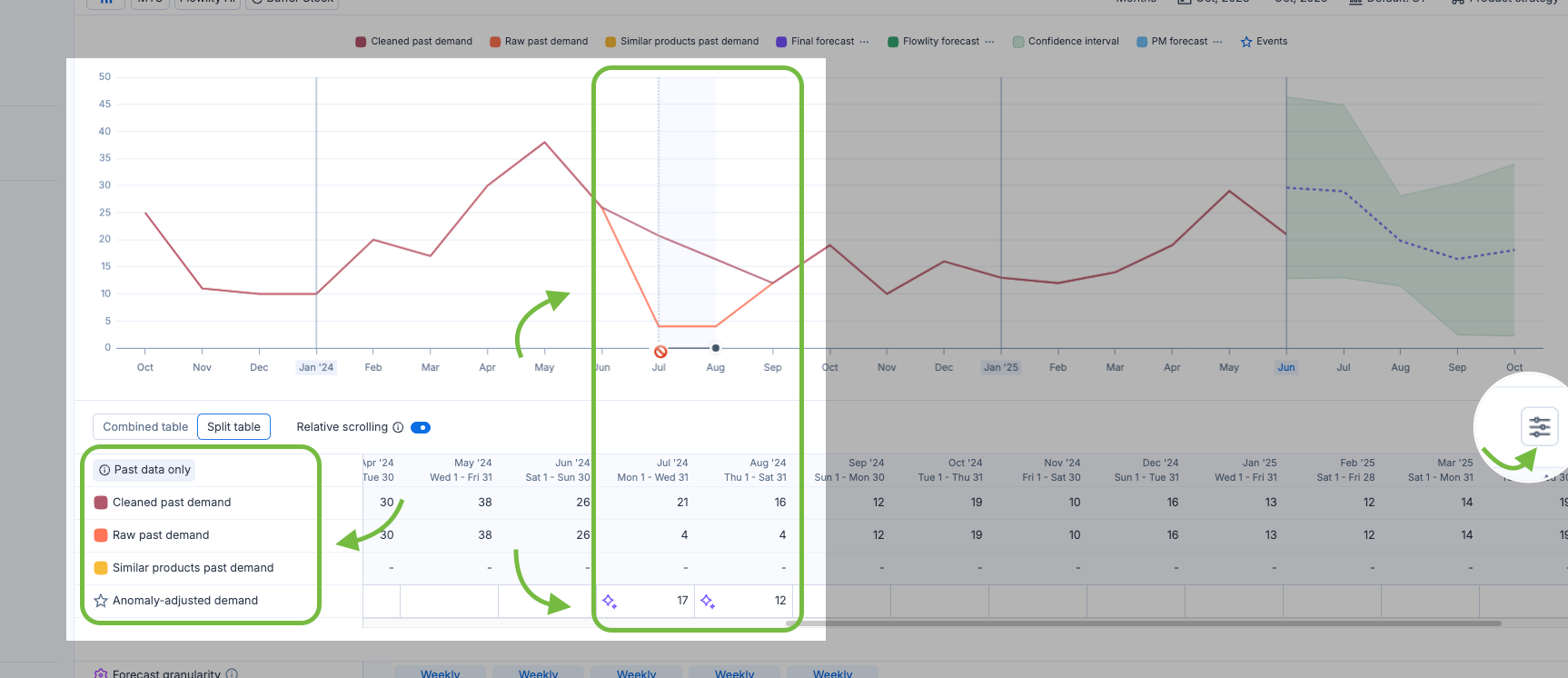Toggle the Relative scrolling switch
The image size is (1568, 678).
[x=421, y=427]
